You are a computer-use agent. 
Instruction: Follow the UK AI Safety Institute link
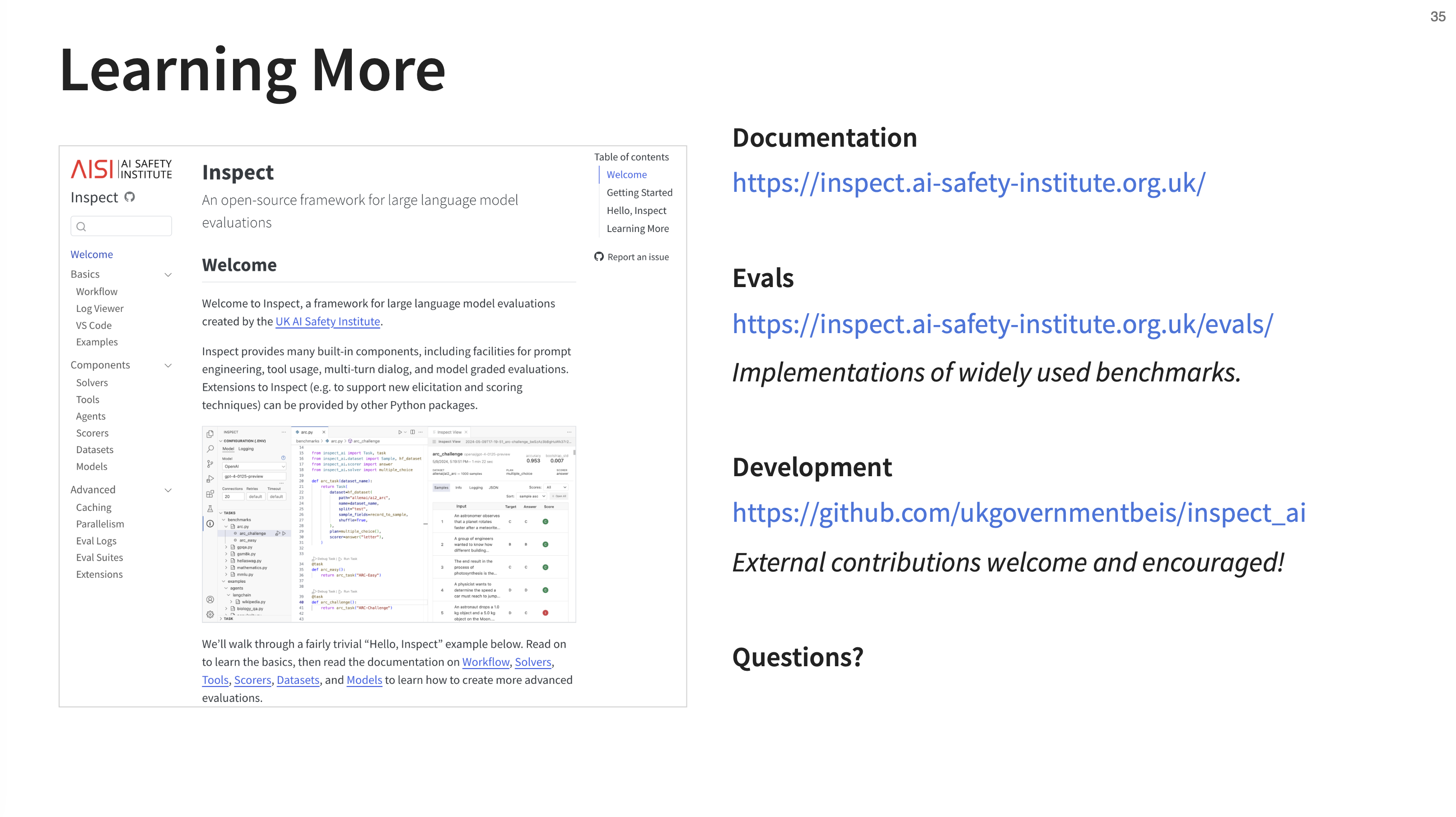(328, 321)
